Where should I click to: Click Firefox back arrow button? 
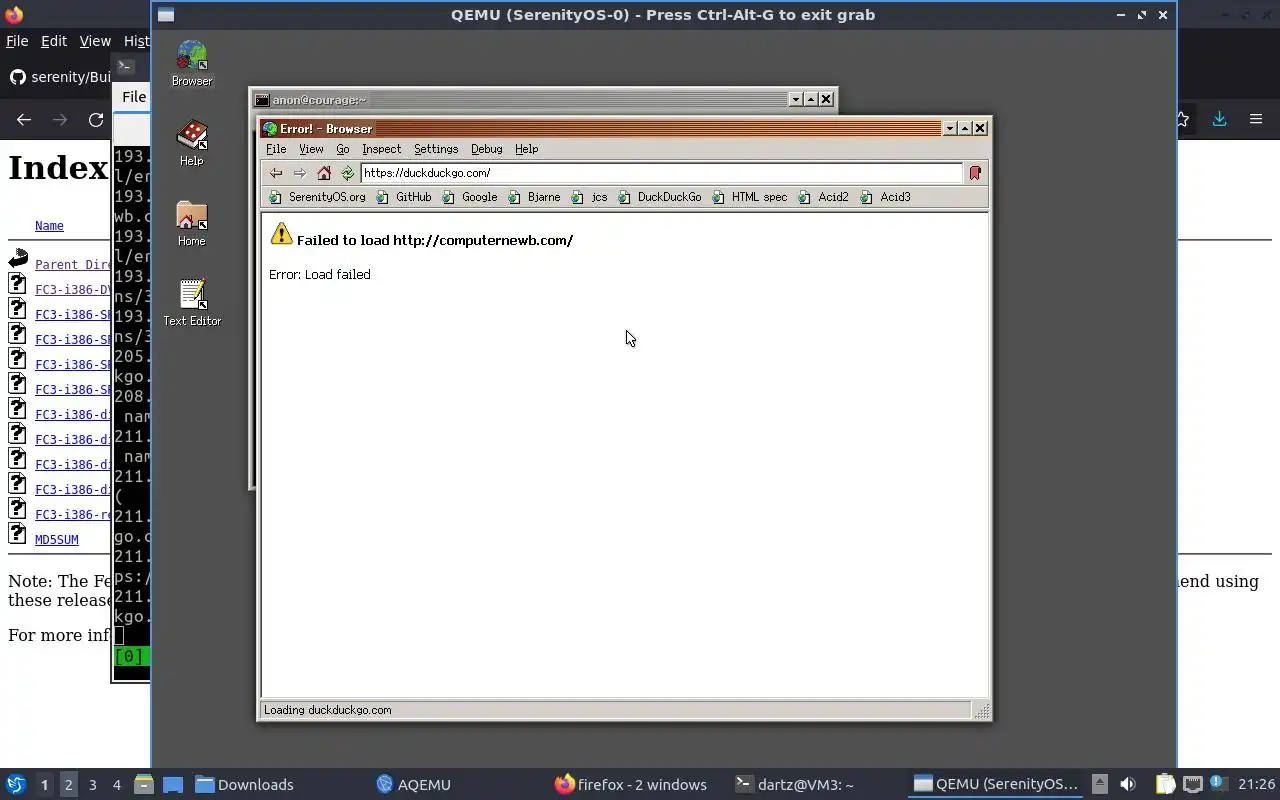pos(24,119)
